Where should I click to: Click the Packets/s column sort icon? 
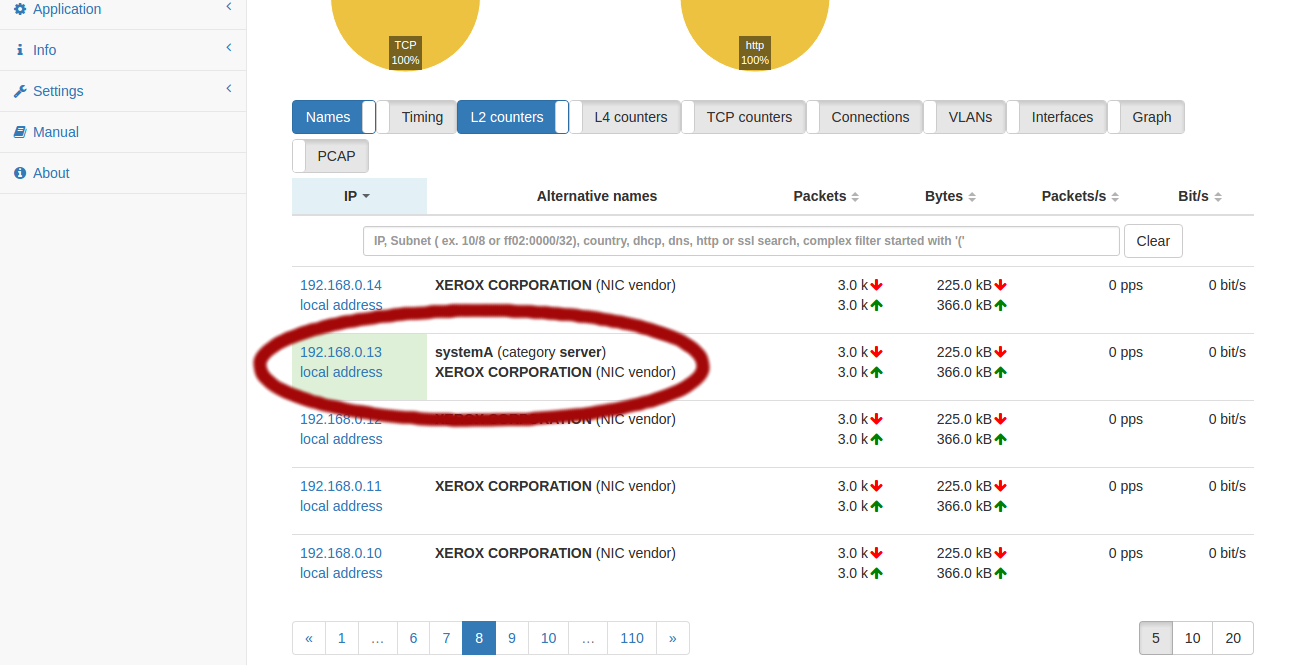[x=1115, y=197]
